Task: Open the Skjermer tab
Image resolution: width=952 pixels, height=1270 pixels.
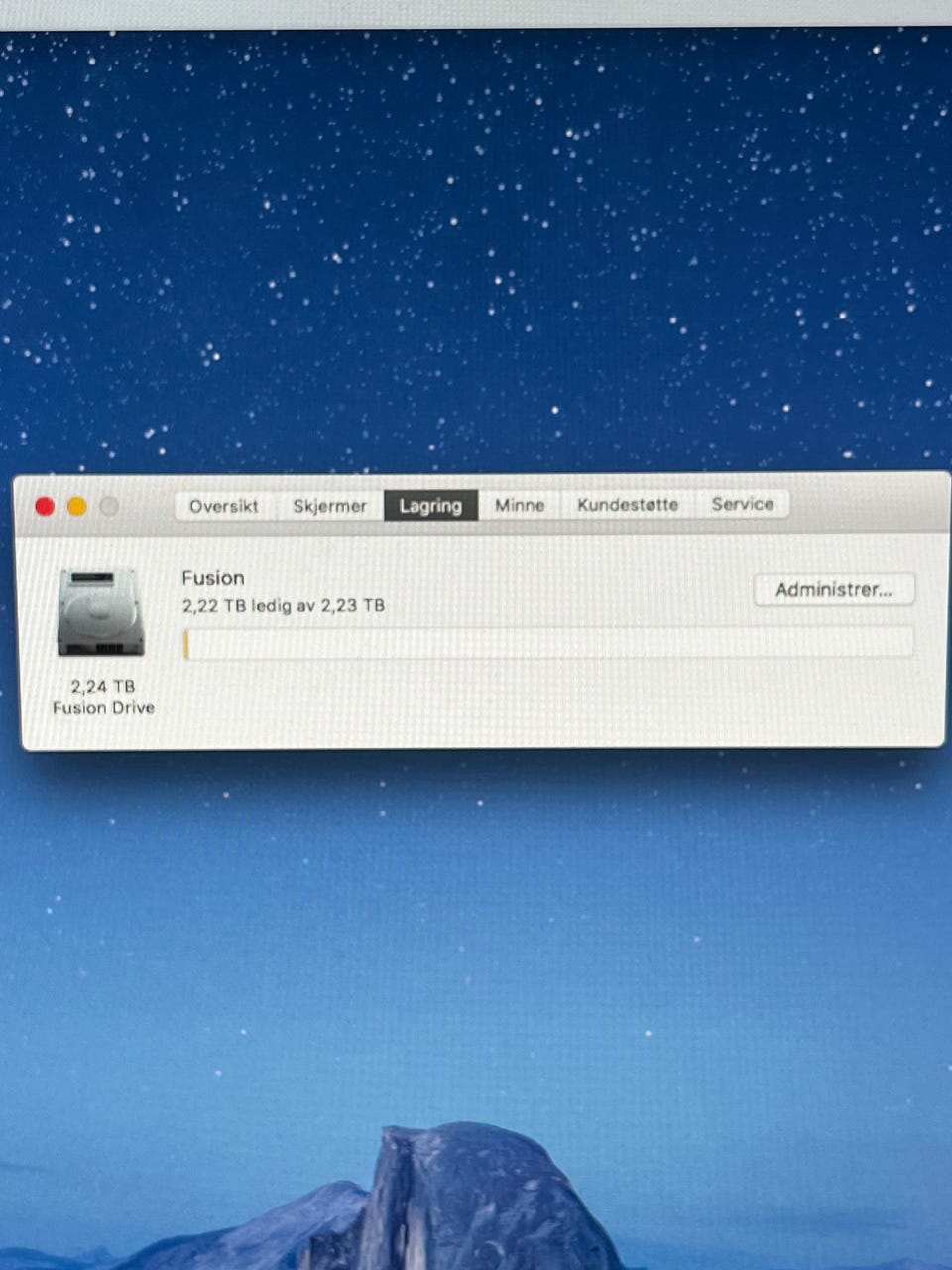Action: pos(329,506)
